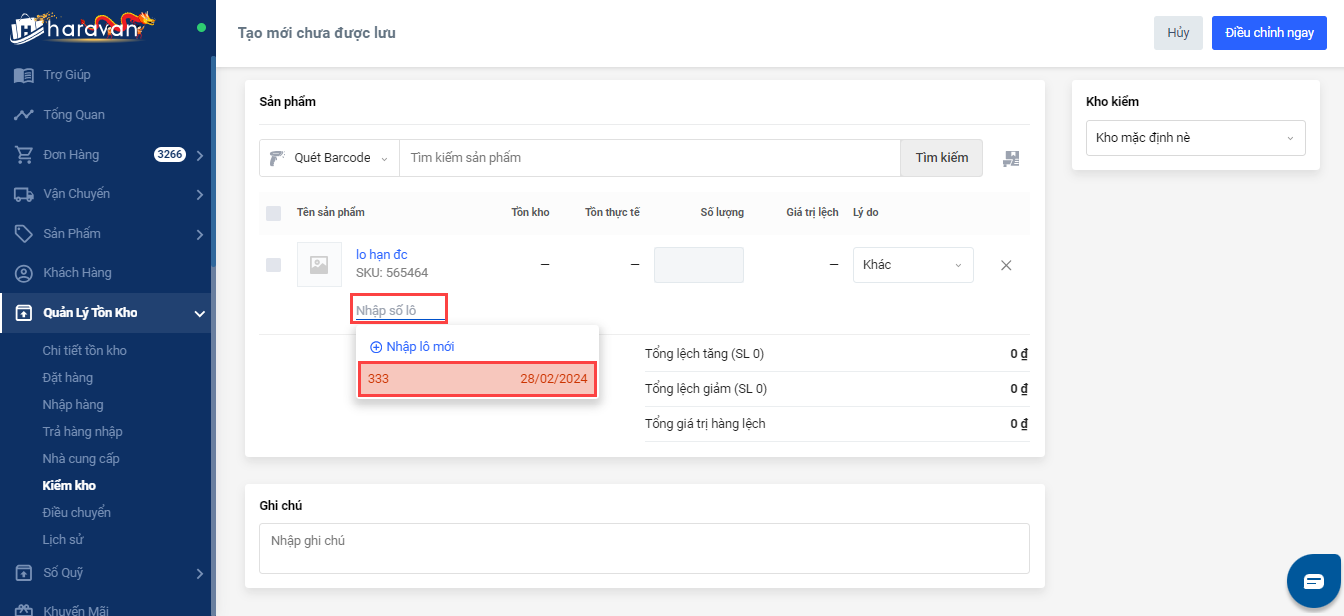Go to Tổng Quan dashboard
This screenshot has width=1344, height=616.
click(73, 115)
